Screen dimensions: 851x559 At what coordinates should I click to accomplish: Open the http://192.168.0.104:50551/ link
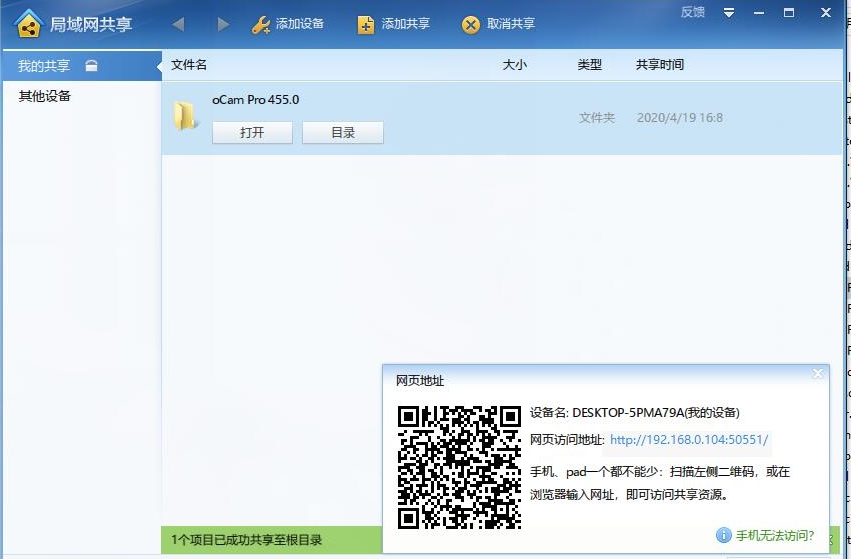click(689, 440)
